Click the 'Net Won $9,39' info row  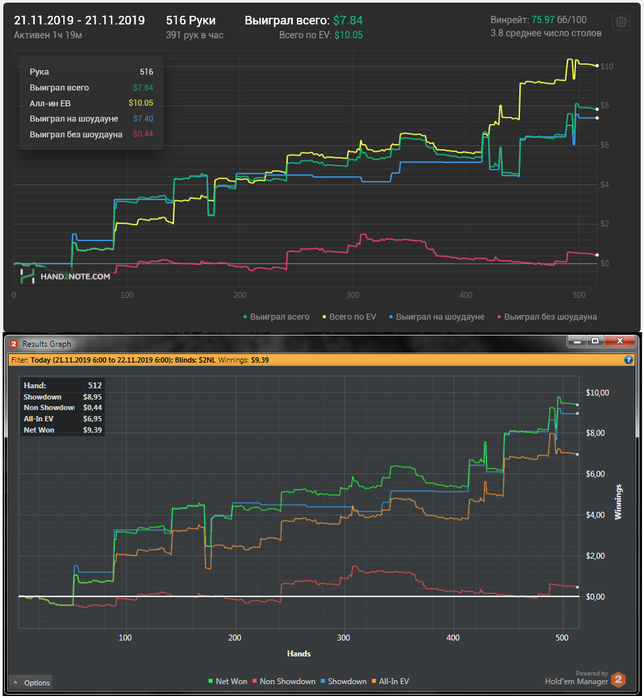point(62,430)
